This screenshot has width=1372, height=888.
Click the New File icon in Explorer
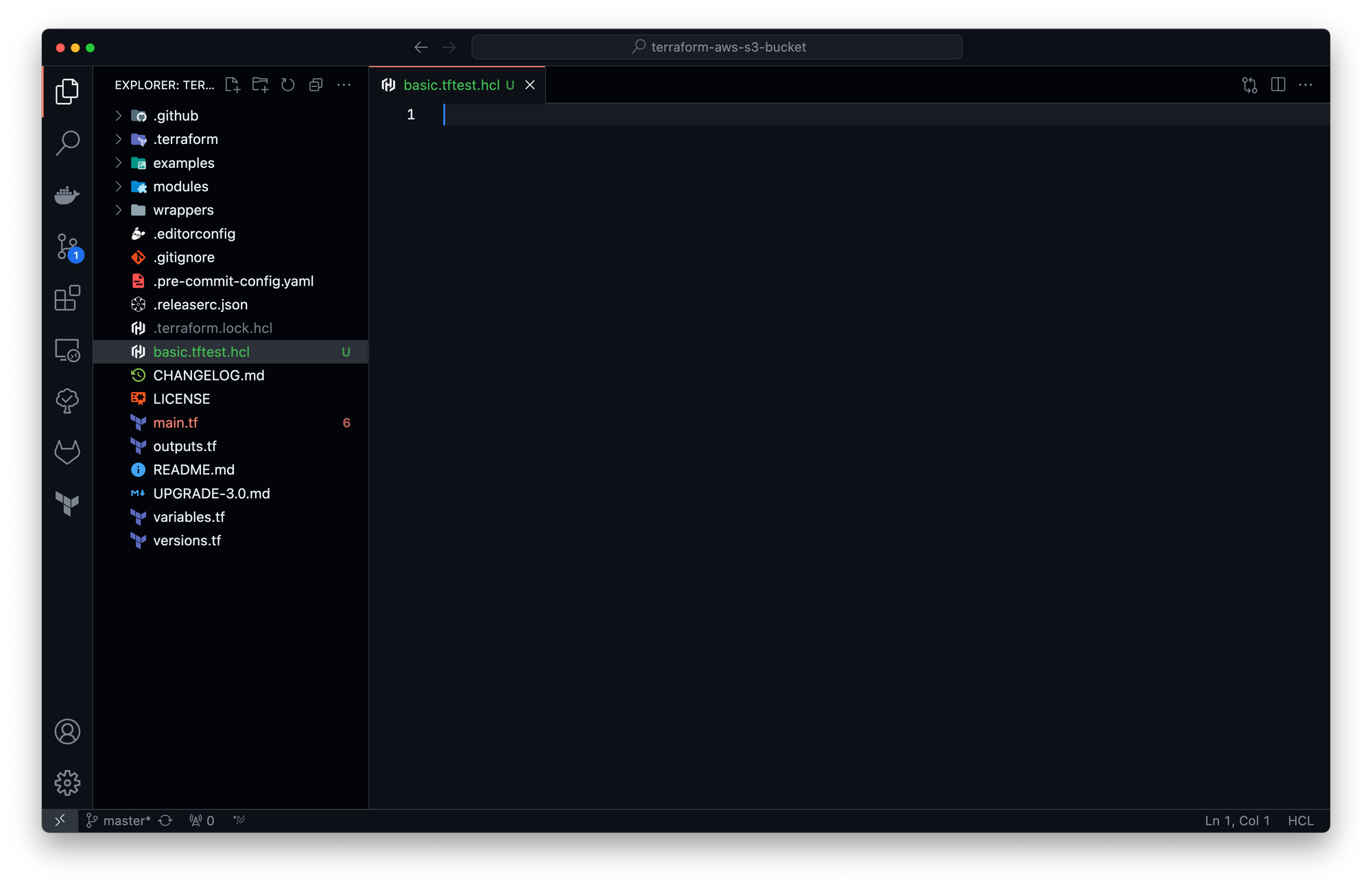(x=233, y=85)
